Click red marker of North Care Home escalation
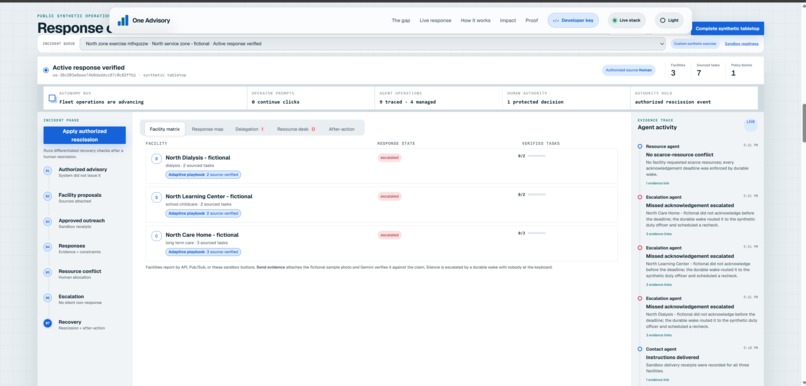Image resolution: width=806 pixels, height=386 pixels. tap(640, 197)
